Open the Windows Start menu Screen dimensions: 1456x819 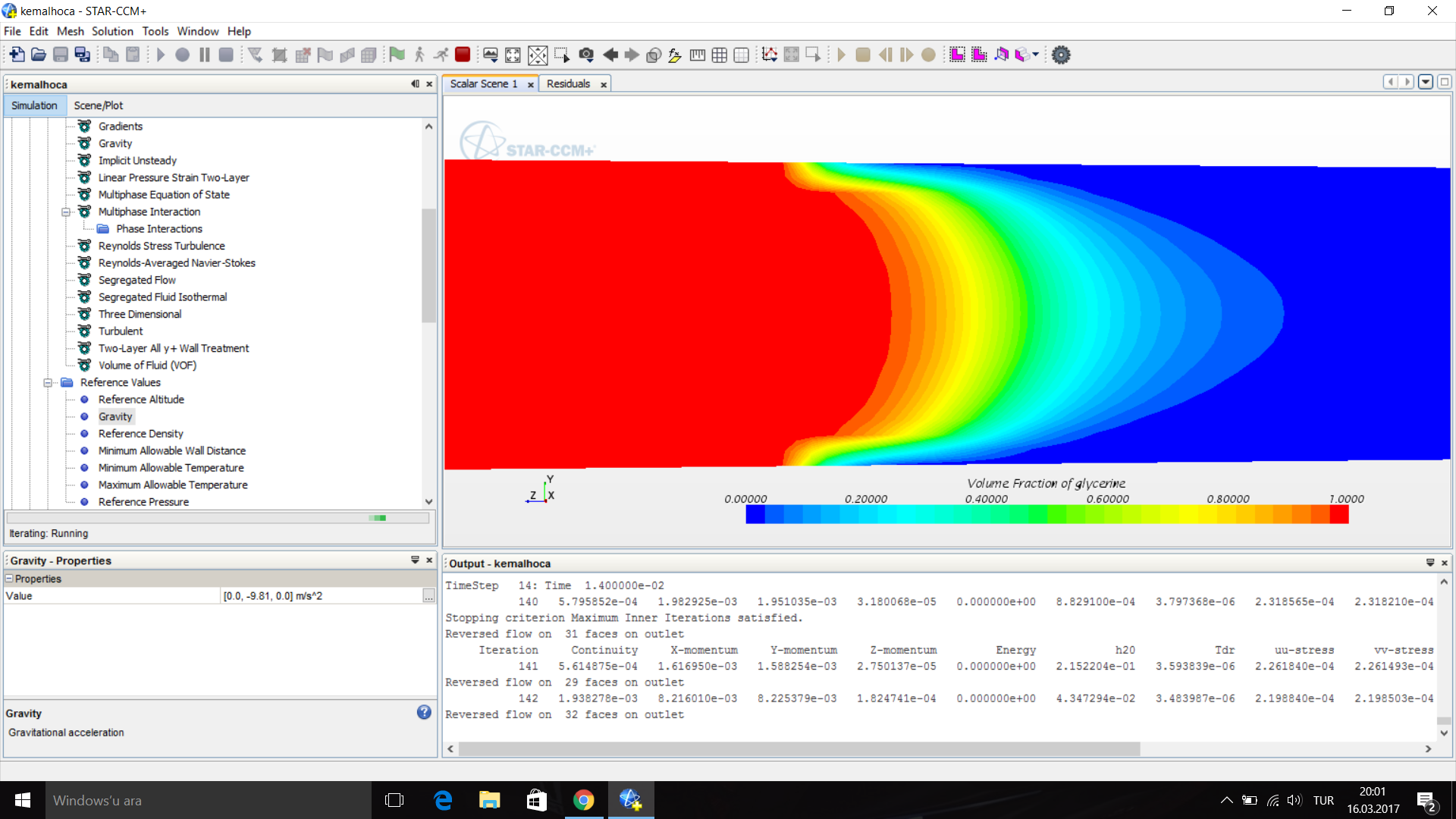point(23,800)
